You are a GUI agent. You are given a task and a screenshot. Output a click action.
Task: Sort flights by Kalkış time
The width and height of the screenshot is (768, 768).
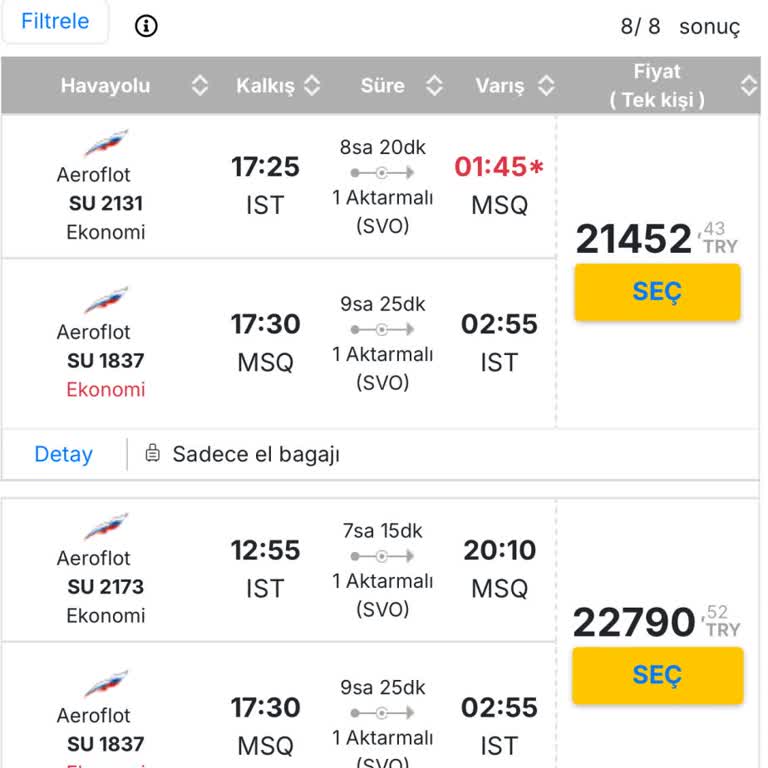point(312,86)
